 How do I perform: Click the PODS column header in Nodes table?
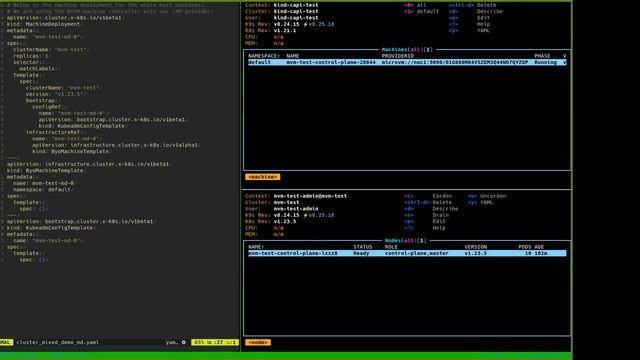click(524, 247)
